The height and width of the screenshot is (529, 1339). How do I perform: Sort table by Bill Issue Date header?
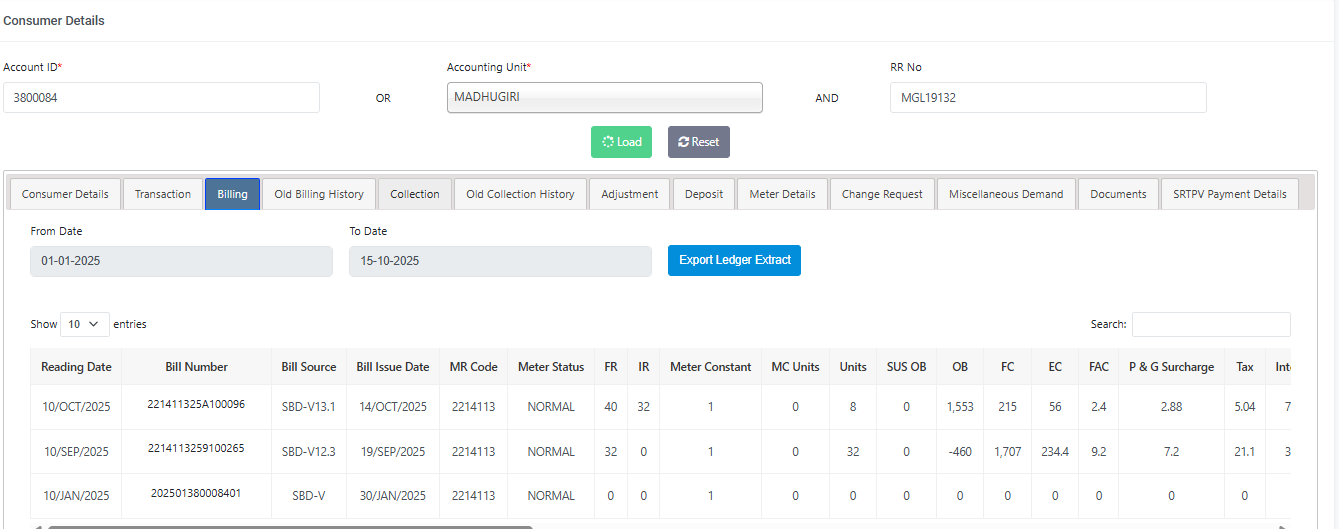392,367
